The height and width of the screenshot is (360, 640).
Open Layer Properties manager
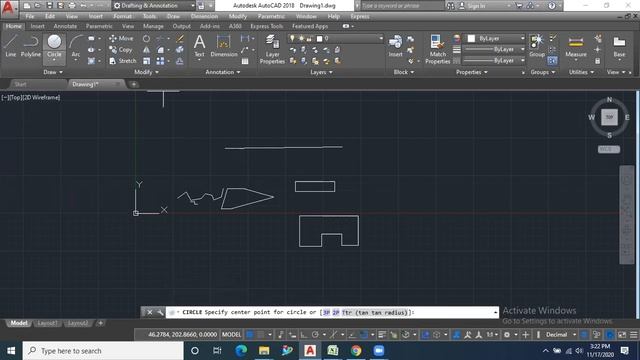click(x=272, y=49)
